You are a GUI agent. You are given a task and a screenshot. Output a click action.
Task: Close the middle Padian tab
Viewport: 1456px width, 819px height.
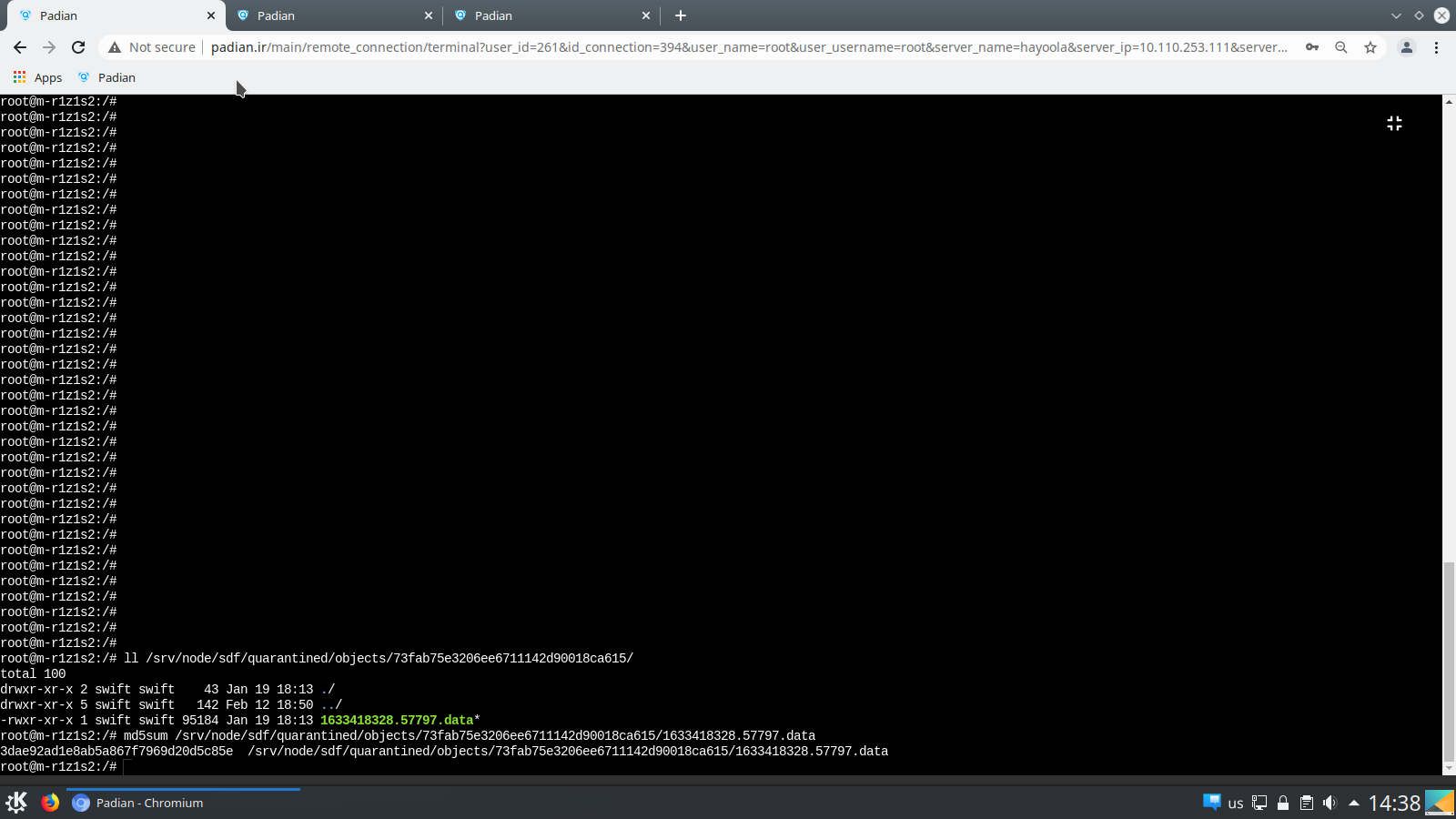pos(429,15)
